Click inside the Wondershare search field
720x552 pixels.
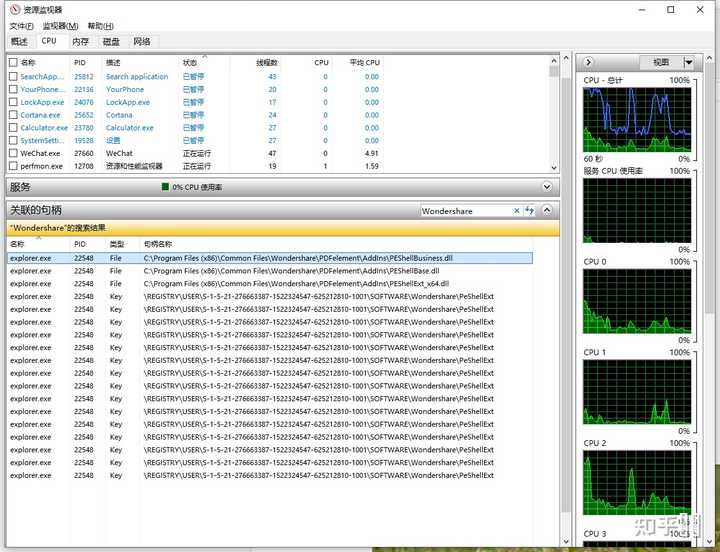point(465,211)
